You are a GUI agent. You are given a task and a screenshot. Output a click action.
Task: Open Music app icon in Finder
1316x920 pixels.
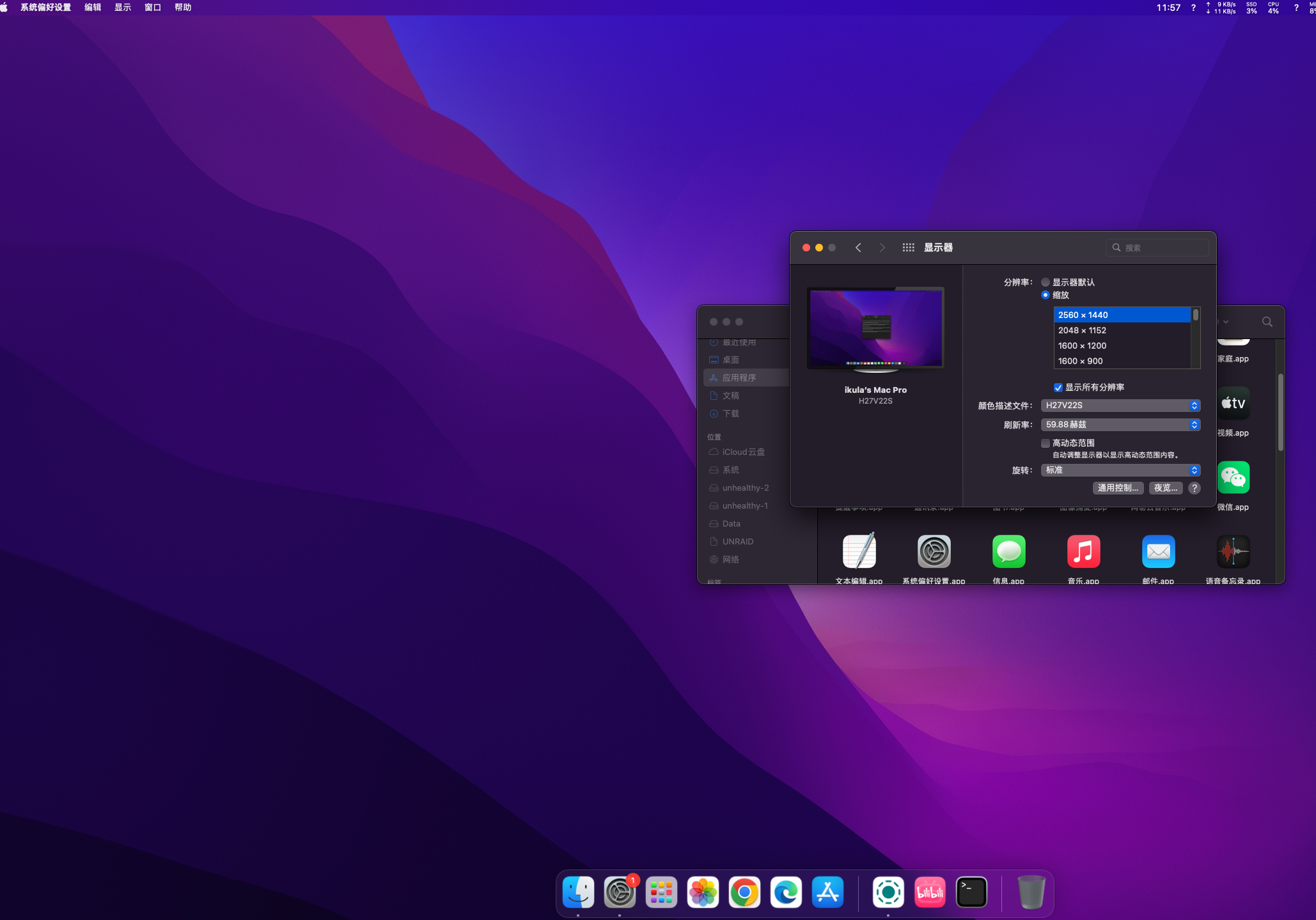pos(1083,551)
